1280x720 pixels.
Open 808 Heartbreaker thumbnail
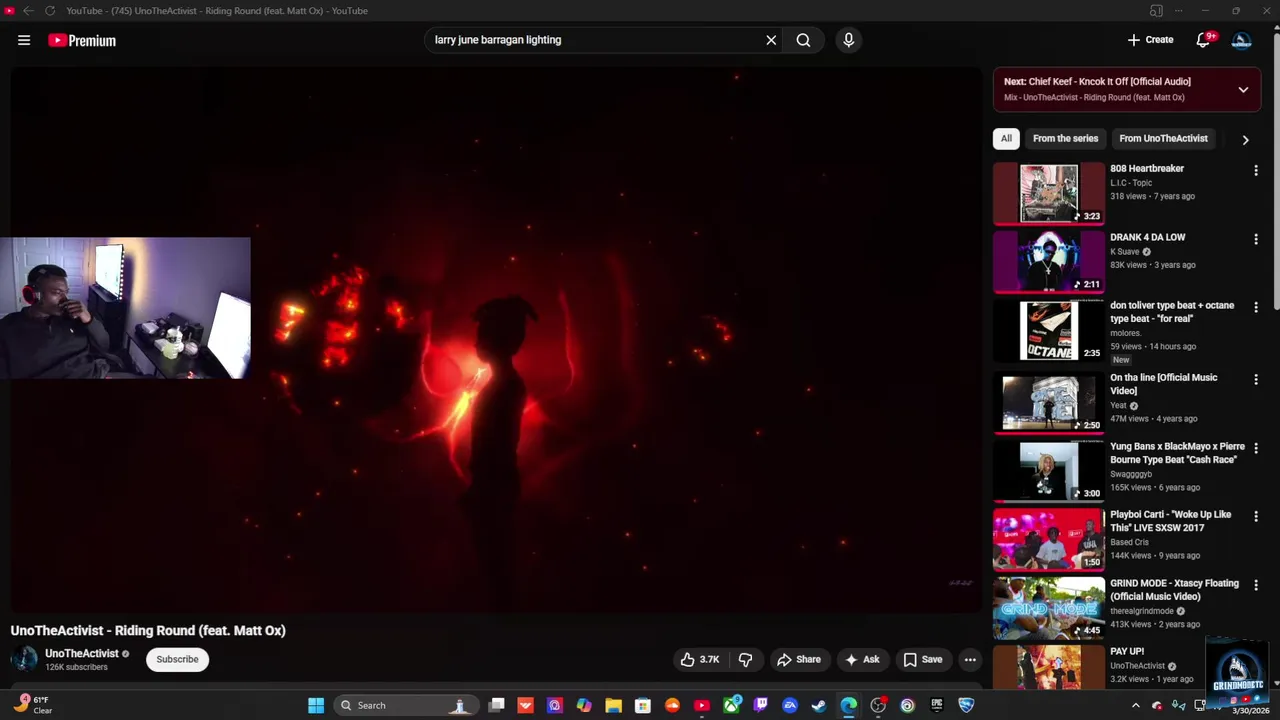click(1049, 193)
